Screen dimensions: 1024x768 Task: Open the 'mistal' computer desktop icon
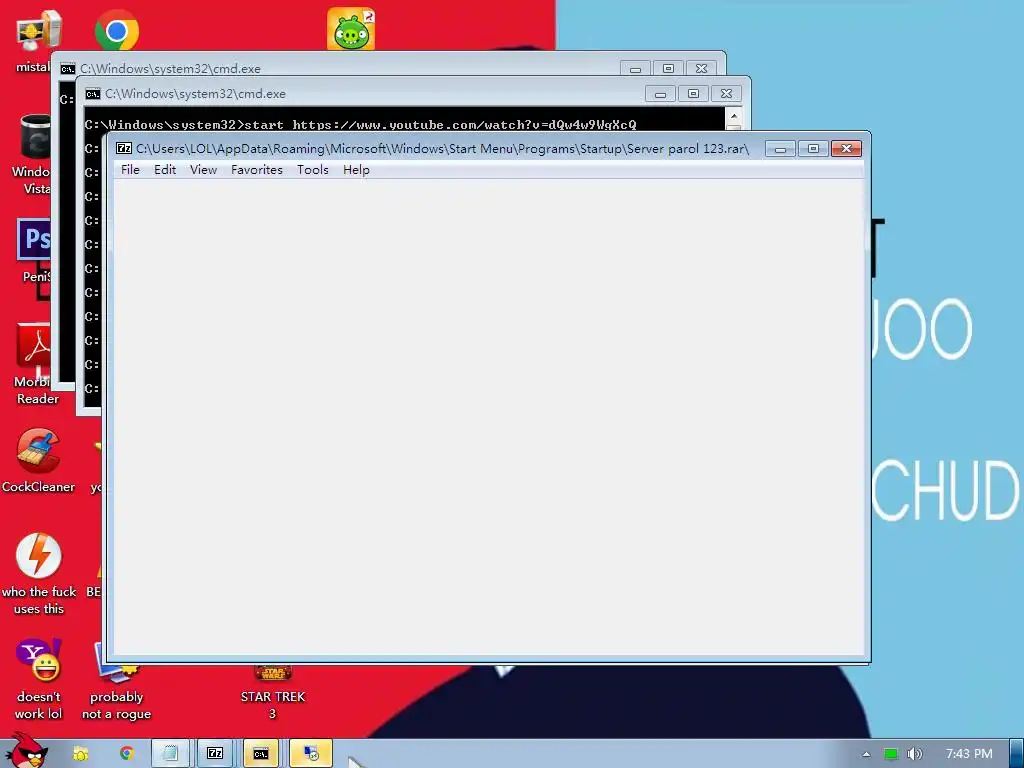(x=36, y=40)
